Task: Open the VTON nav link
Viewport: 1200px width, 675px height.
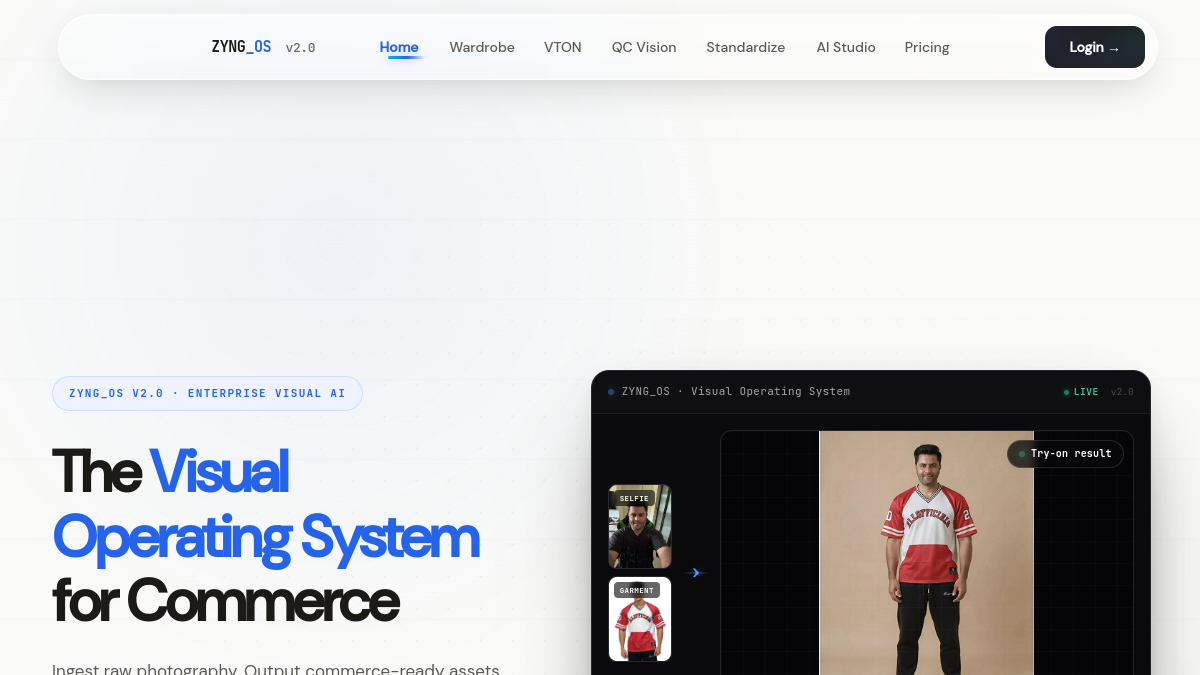Action: (563, 47)
